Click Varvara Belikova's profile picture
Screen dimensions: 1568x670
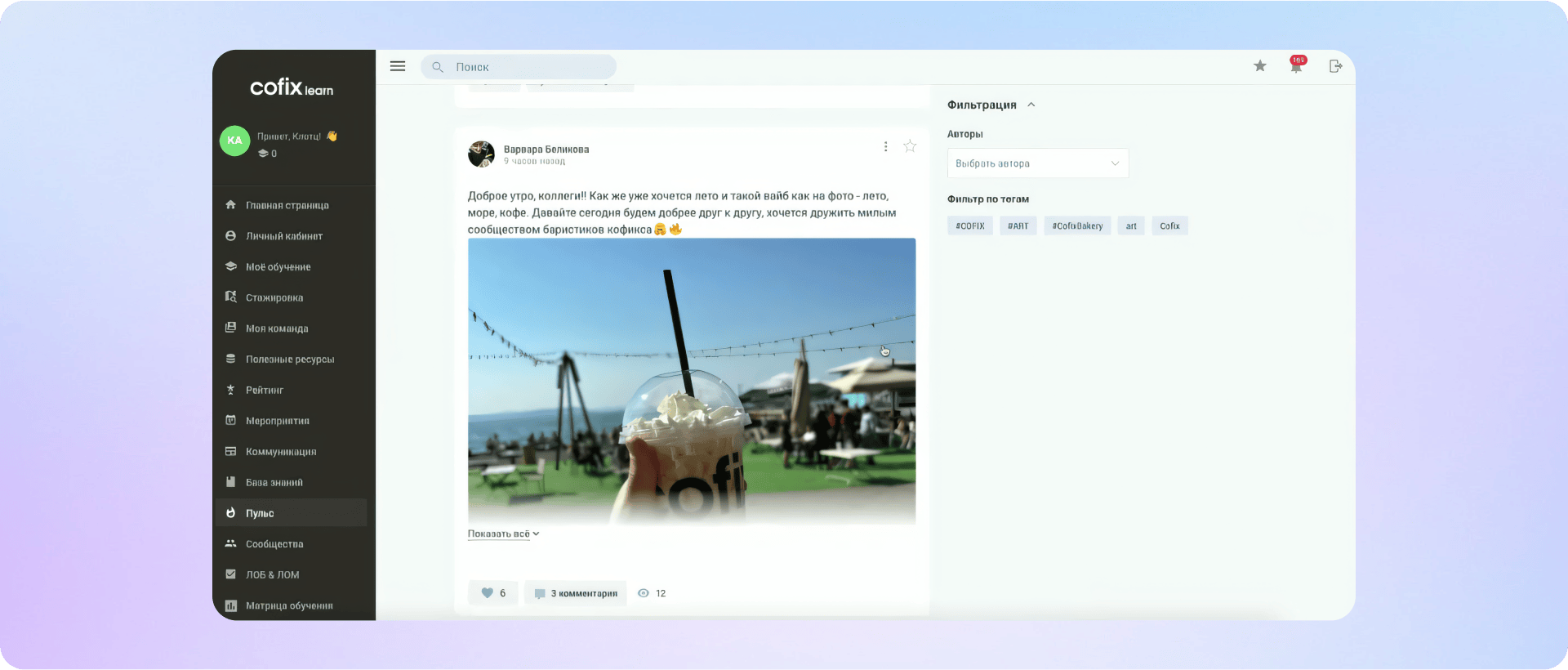click(x=481, y=154)
